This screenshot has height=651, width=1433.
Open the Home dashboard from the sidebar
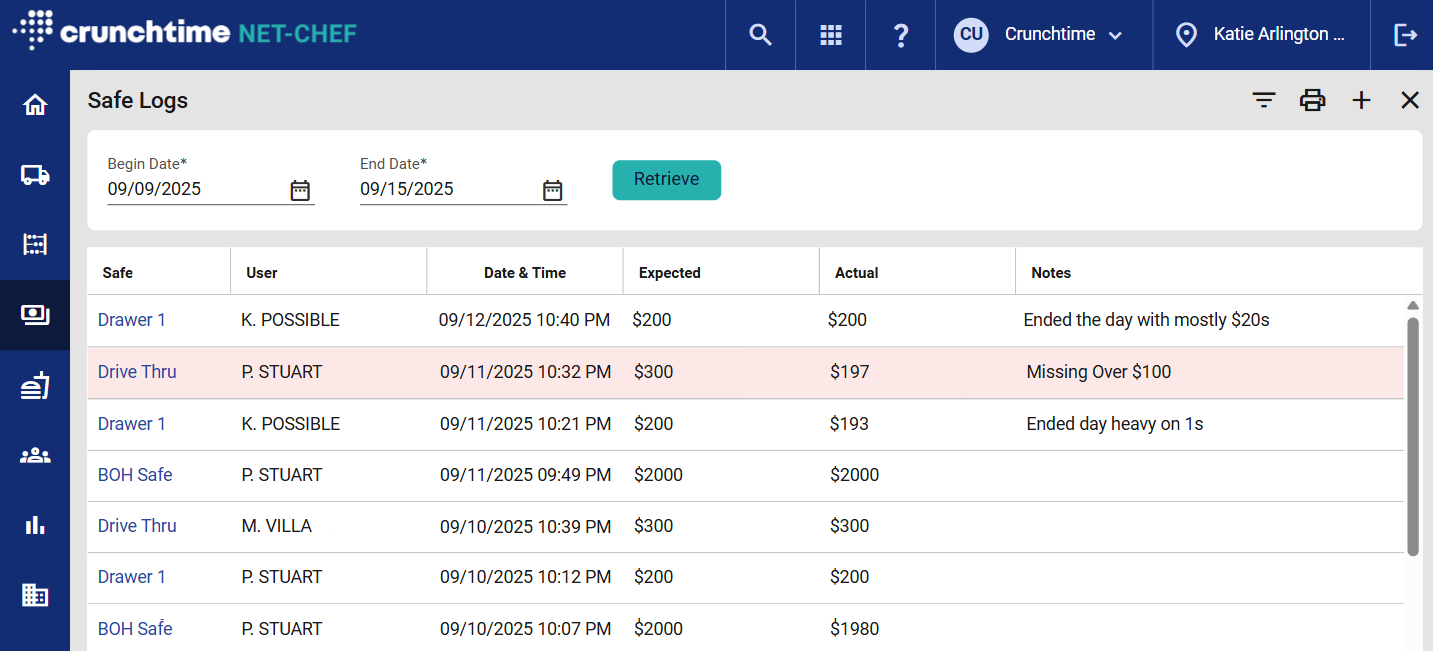point(35,104)
